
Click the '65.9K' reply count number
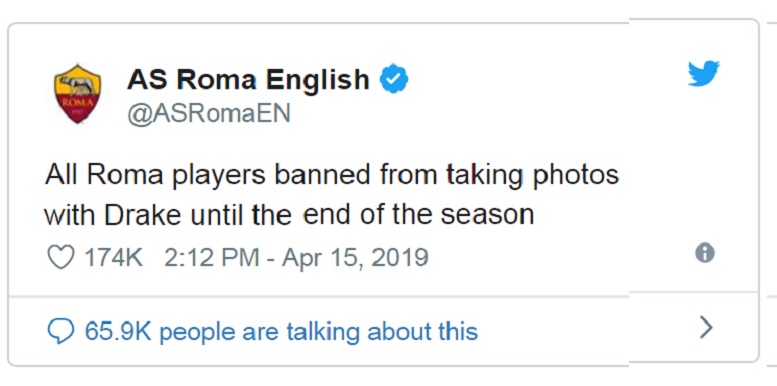click(118, 331)
